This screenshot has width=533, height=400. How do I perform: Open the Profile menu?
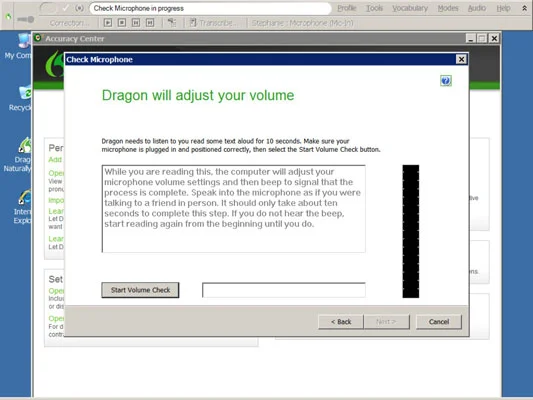pos(347,8)
